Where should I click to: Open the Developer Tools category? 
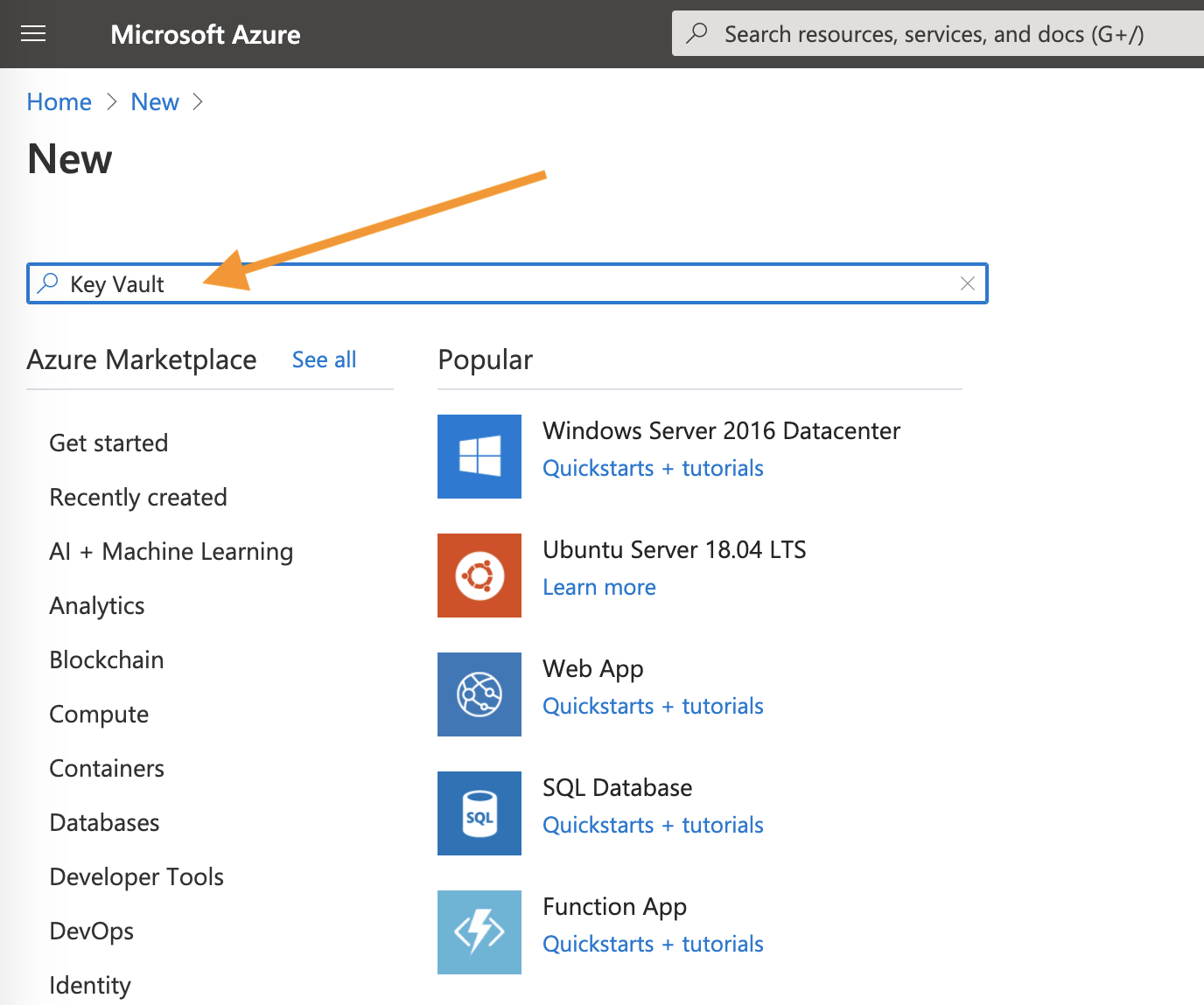click(x=136, y=876)
